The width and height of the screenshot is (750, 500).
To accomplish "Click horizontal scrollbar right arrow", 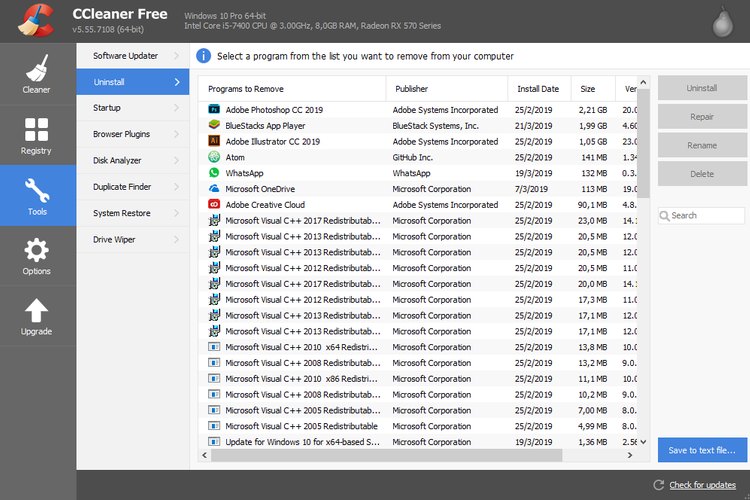I will tap(630, 455).
